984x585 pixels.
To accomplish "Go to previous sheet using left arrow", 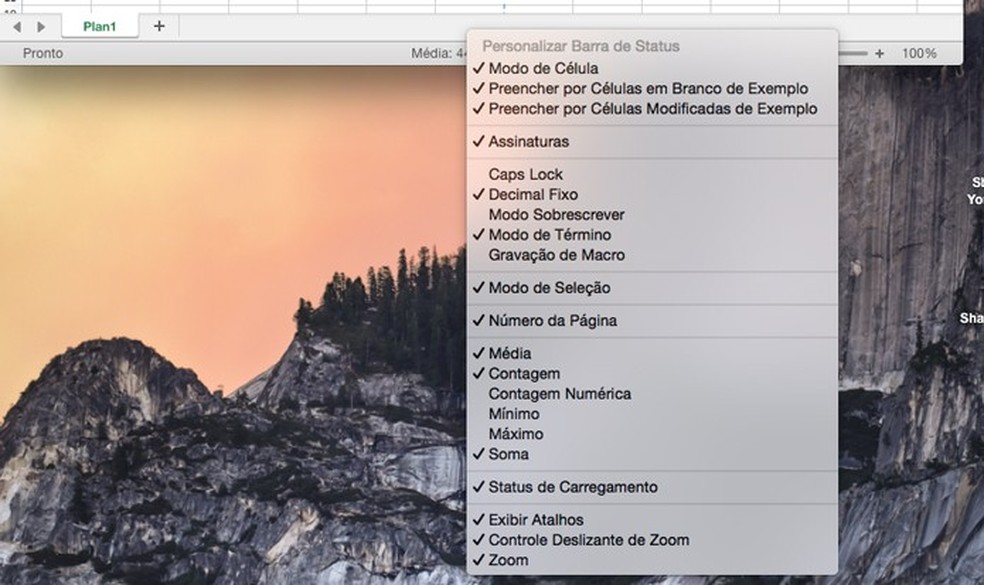I will pyautogui.click(x=17, y=26).
